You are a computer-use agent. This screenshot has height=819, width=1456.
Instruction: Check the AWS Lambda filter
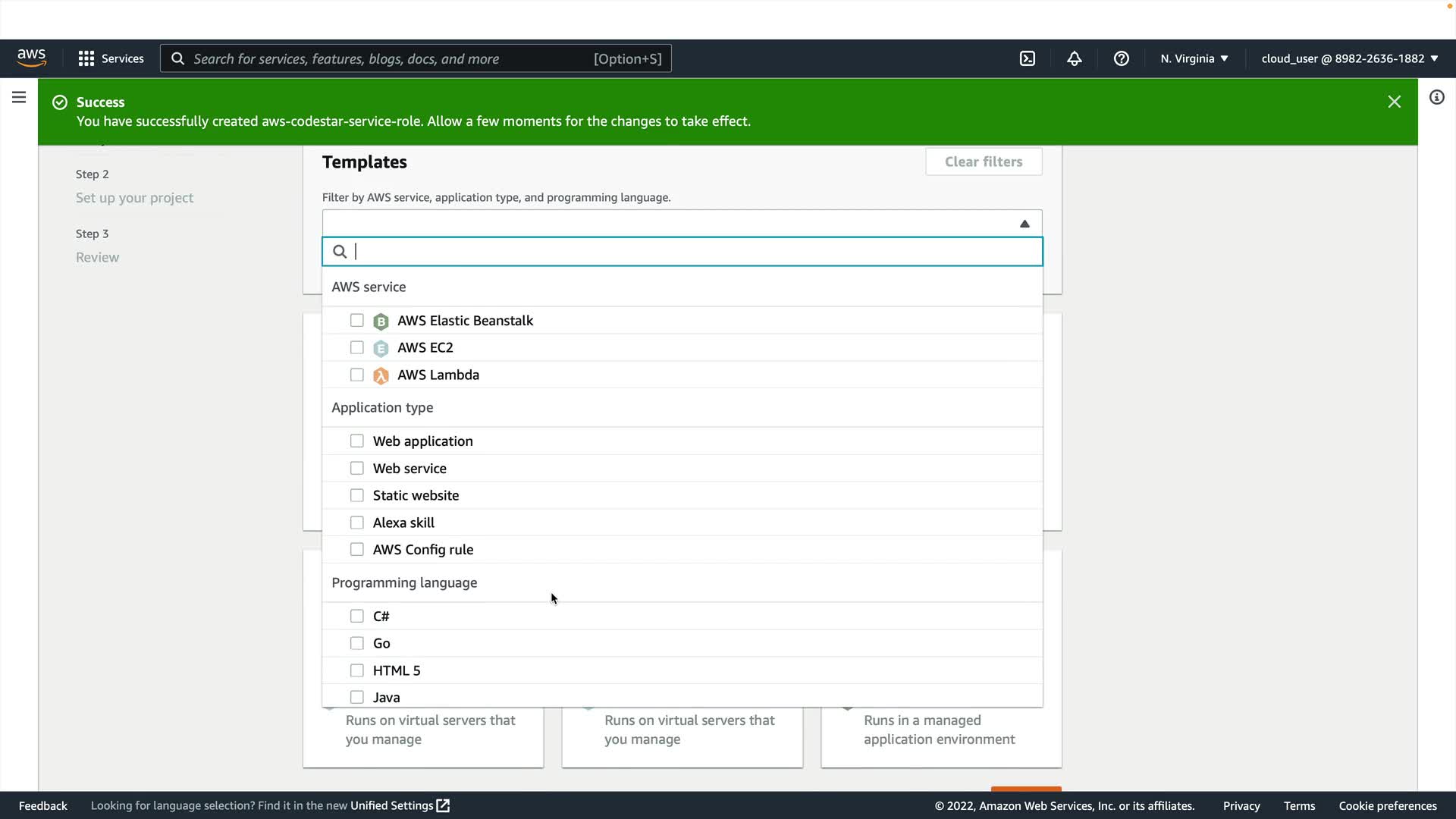coord(356,375)
